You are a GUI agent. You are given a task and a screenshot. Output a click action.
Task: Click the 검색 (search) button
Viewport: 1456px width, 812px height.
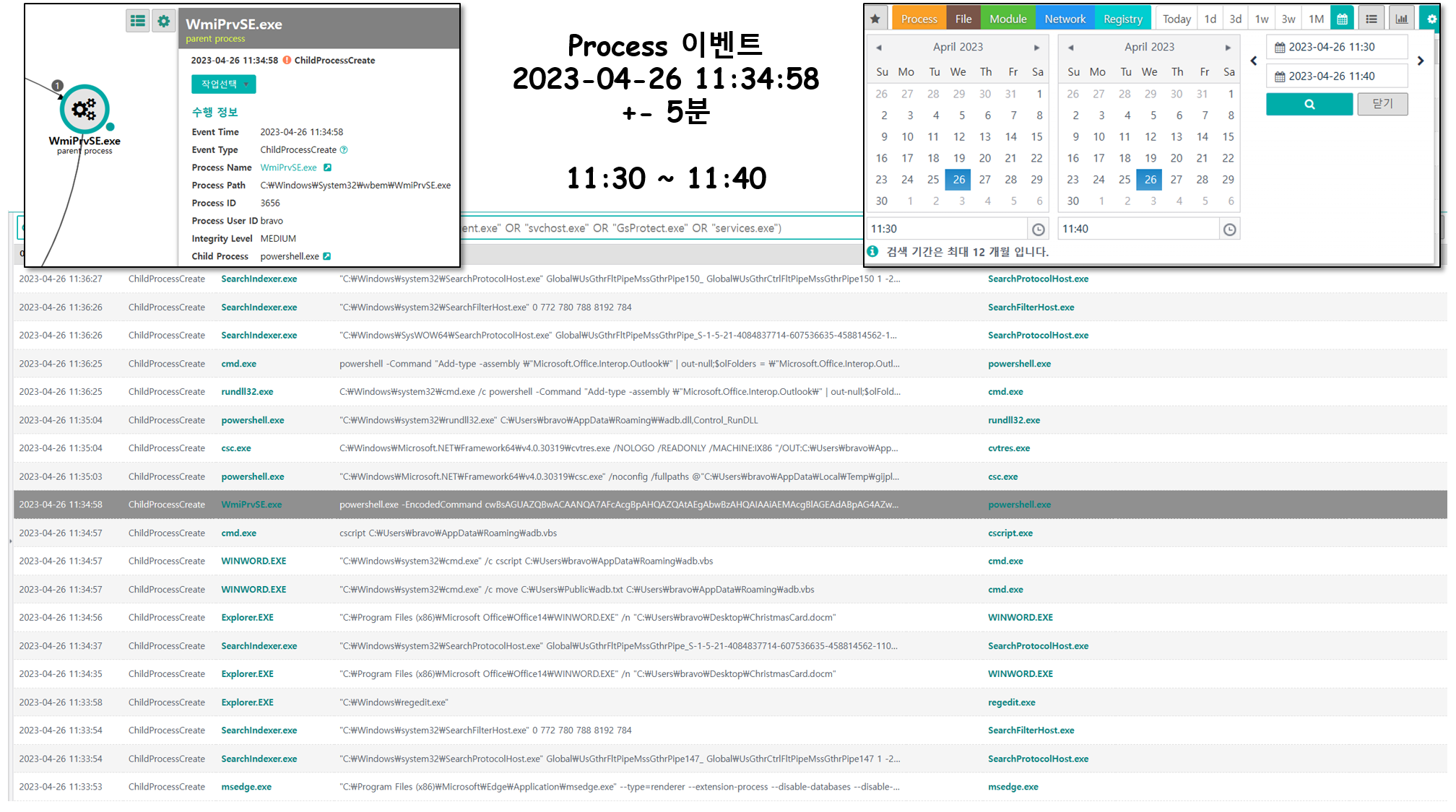pyautogui.click(x=1310, y=103)
